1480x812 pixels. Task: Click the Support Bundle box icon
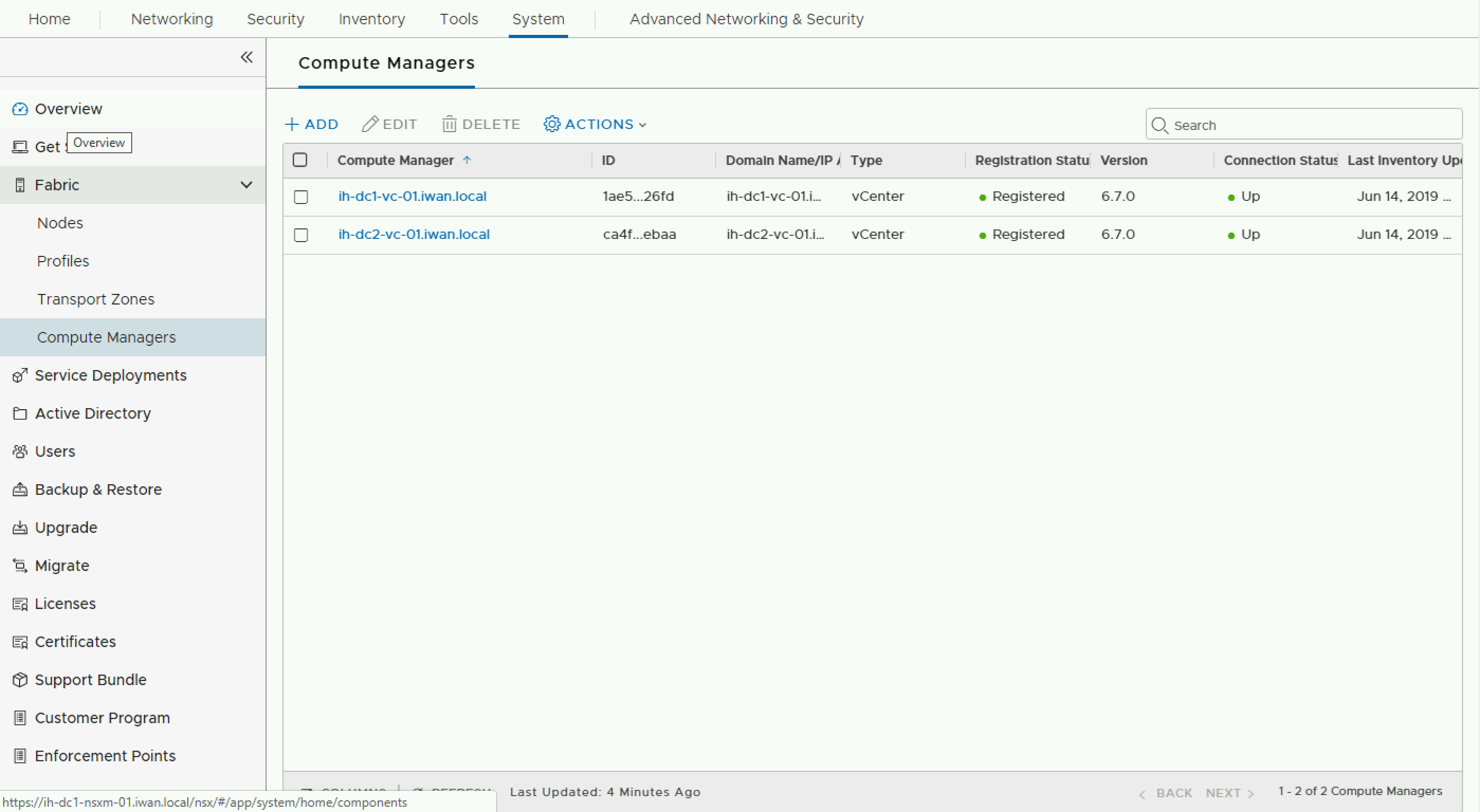pos(20,679)
